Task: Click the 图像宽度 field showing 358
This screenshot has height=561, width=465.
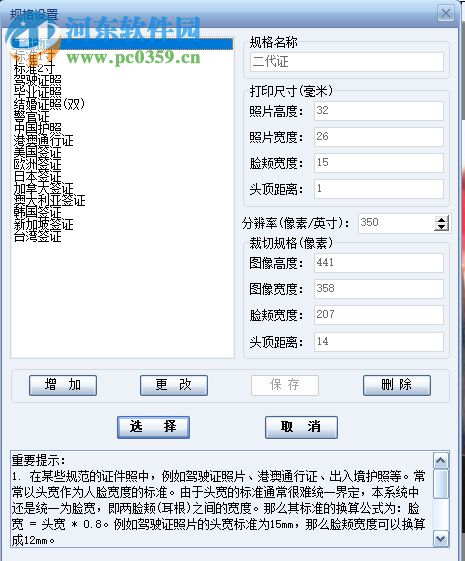Action: pyautogui.click(x=379, y=289)
